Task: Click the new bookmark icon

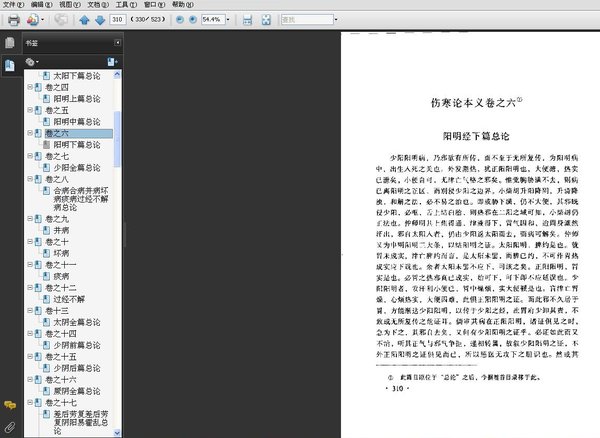Action: click(112, 62)
